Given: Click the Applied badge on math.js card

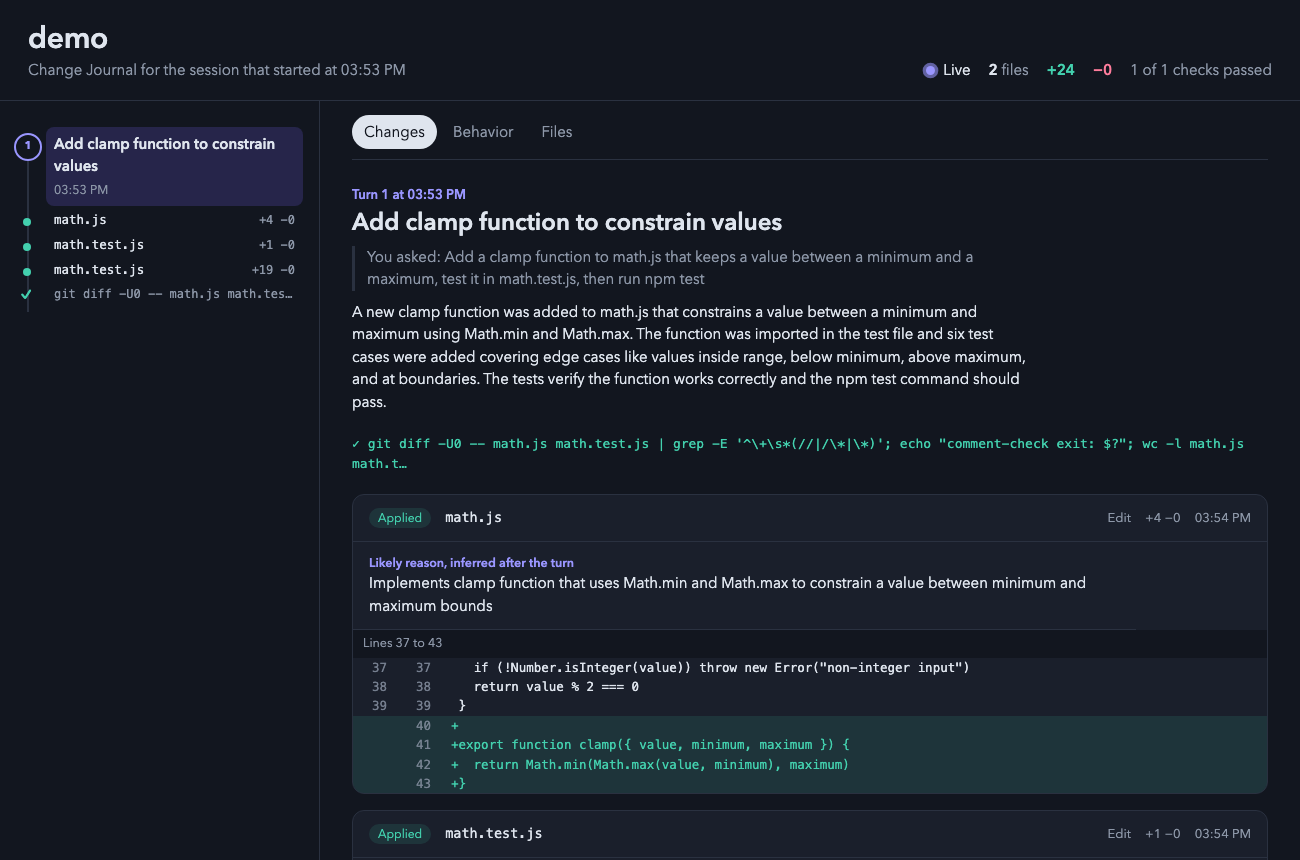Looking at the screenshot, I should 400,518.
